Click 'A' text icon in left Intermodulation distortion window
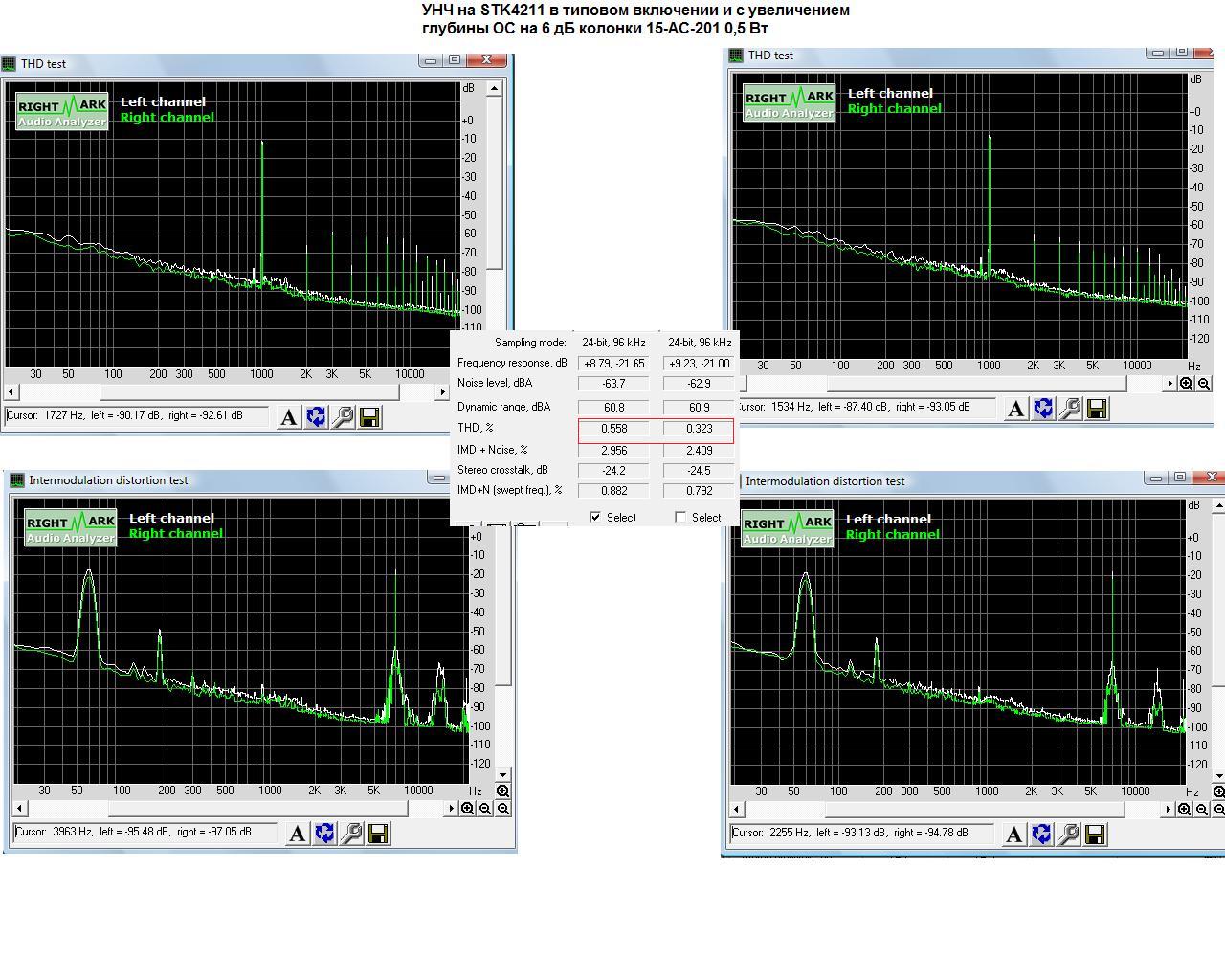This screenshot has height=980, width=1225. click(x=298, y=834)
